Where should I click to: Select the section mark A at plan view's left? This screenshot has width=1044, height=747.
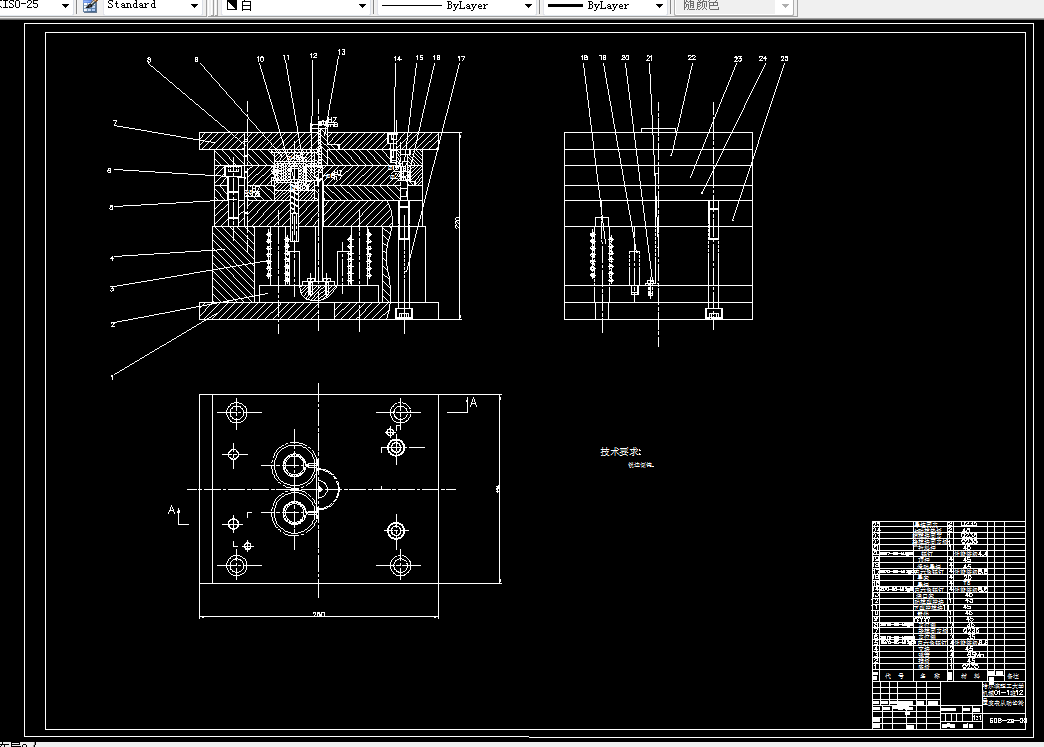(172, 510)
